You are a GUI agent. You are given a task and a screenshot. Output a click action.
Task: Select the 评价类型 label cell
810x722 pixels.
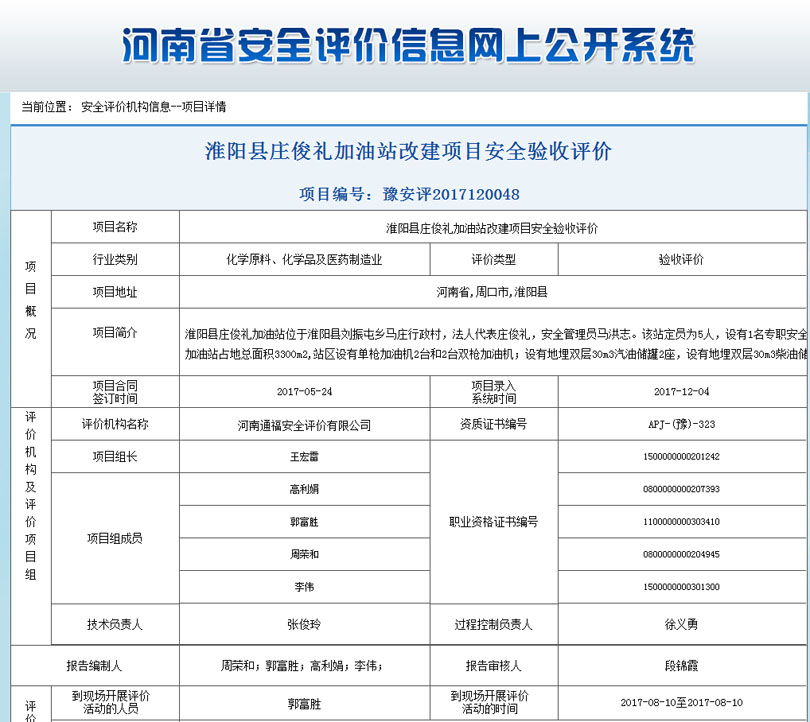(494, 259)
